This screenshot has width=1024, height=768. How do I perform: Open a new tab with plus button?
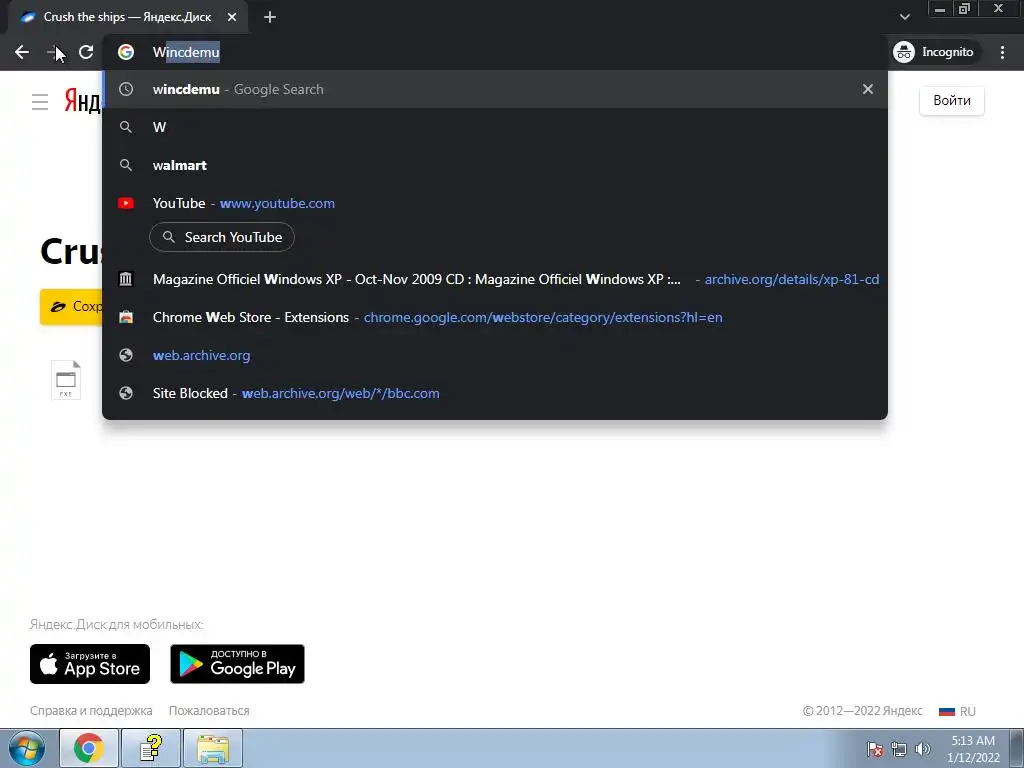pyautogui.click(x=270, y=18)
